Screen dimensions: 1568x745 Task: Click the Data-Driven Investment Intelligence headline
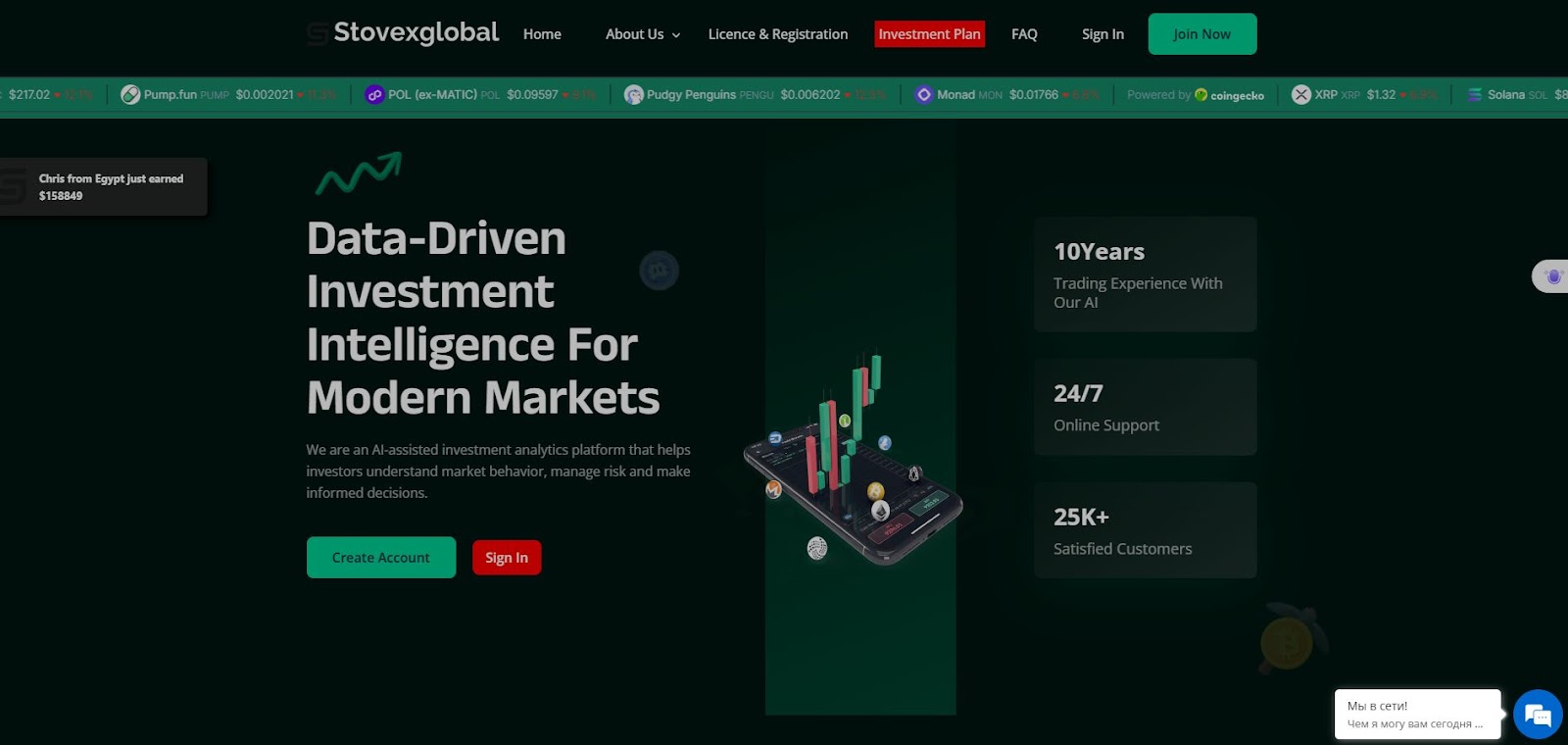(x=483, y=318)
